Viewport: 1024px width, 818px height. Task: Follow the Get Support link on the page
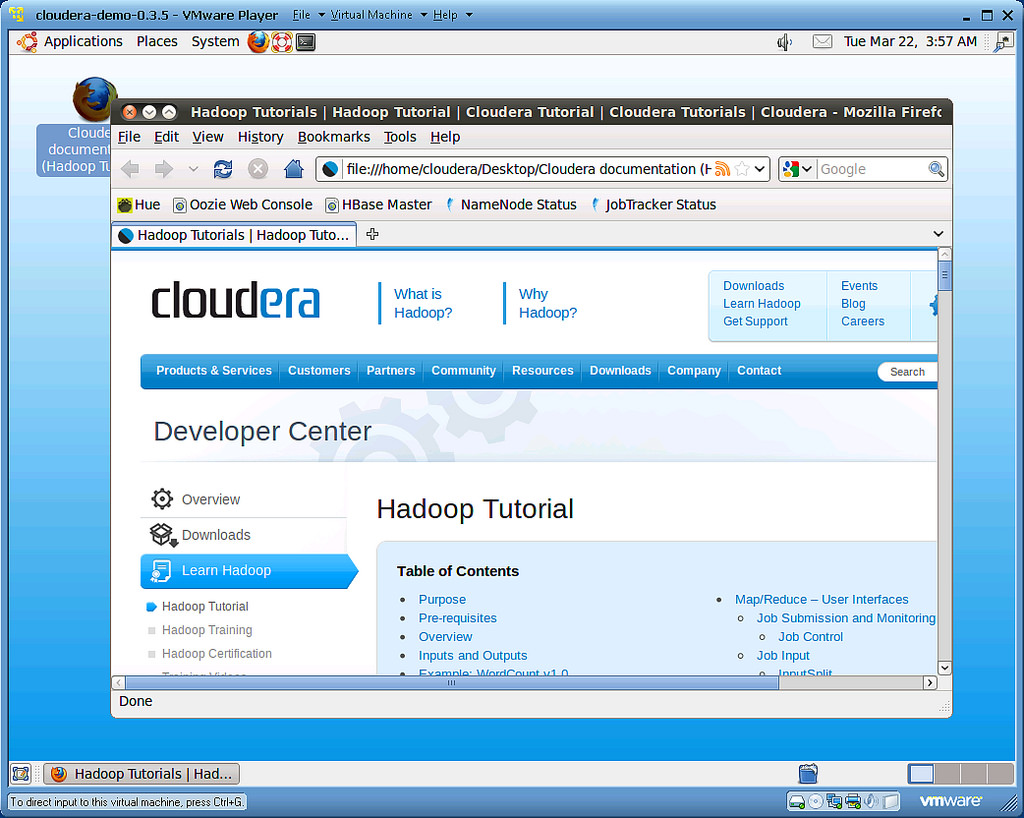coord(753,321)
